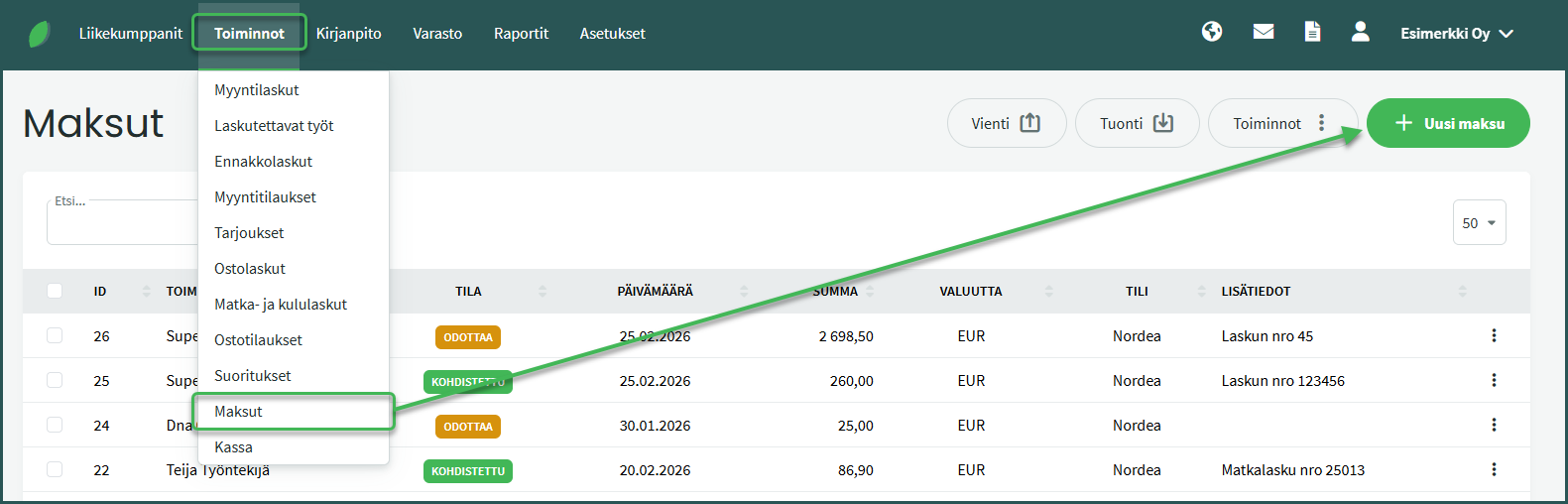Image resolution: width=1568 pixels, height=504 pixels.
Task: Open the envelope messages icon
Action: 1264,32
